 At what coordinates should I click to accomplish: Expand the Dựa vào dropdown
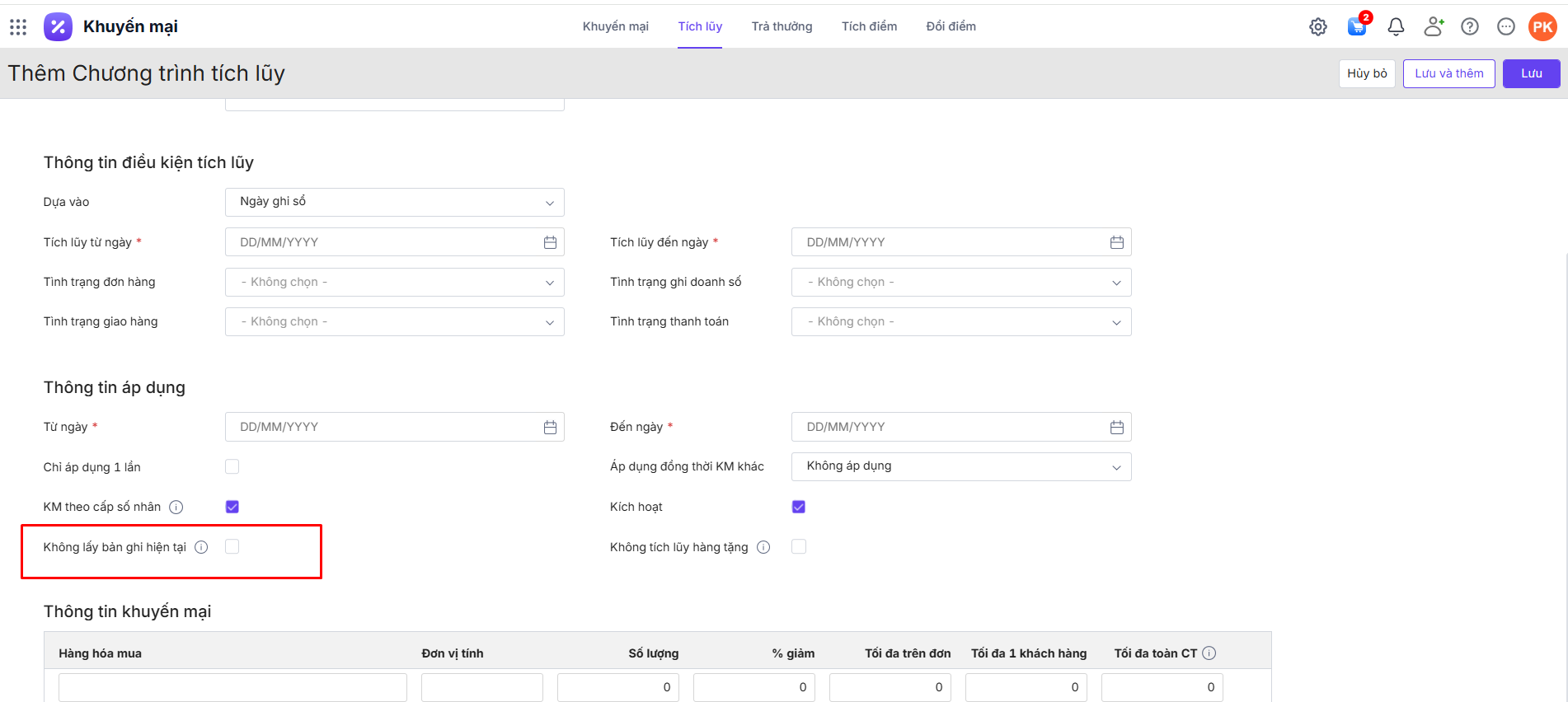tap(394, 203)
